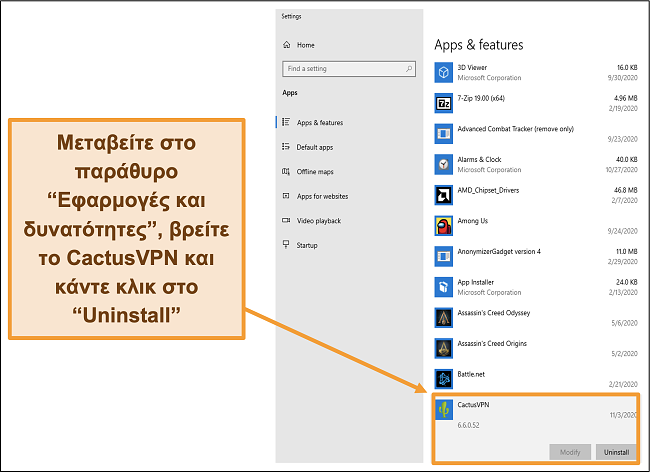
Task: Click the 5/6/2020 date for Odyssey
Action: coord(624,323)
